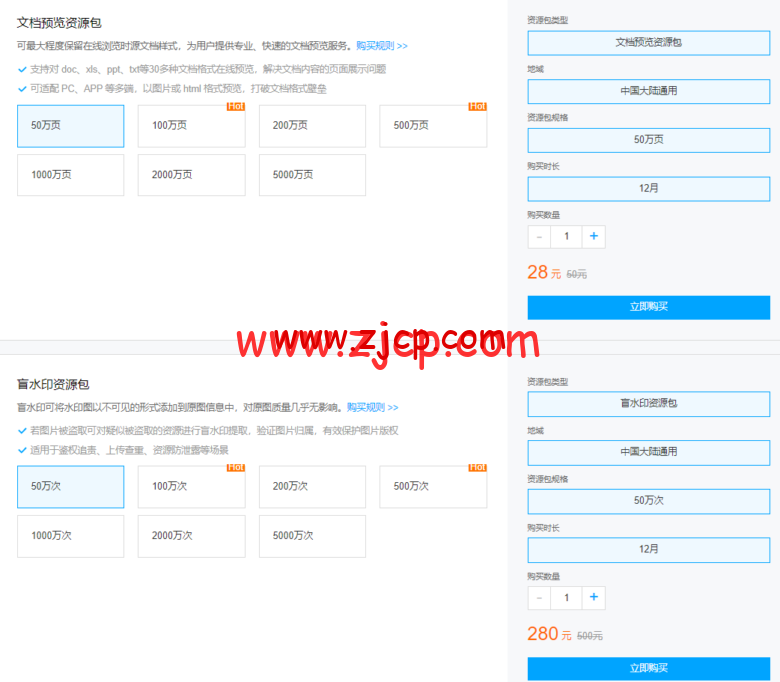Click 12月 duration box in lower order
This screenshot has height=682, width=780.
pyautogui.click(x=649, y=550)
